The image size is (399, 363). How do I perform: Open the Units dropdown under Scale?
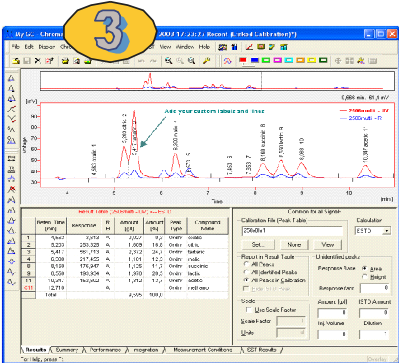[x=291, y=333]
